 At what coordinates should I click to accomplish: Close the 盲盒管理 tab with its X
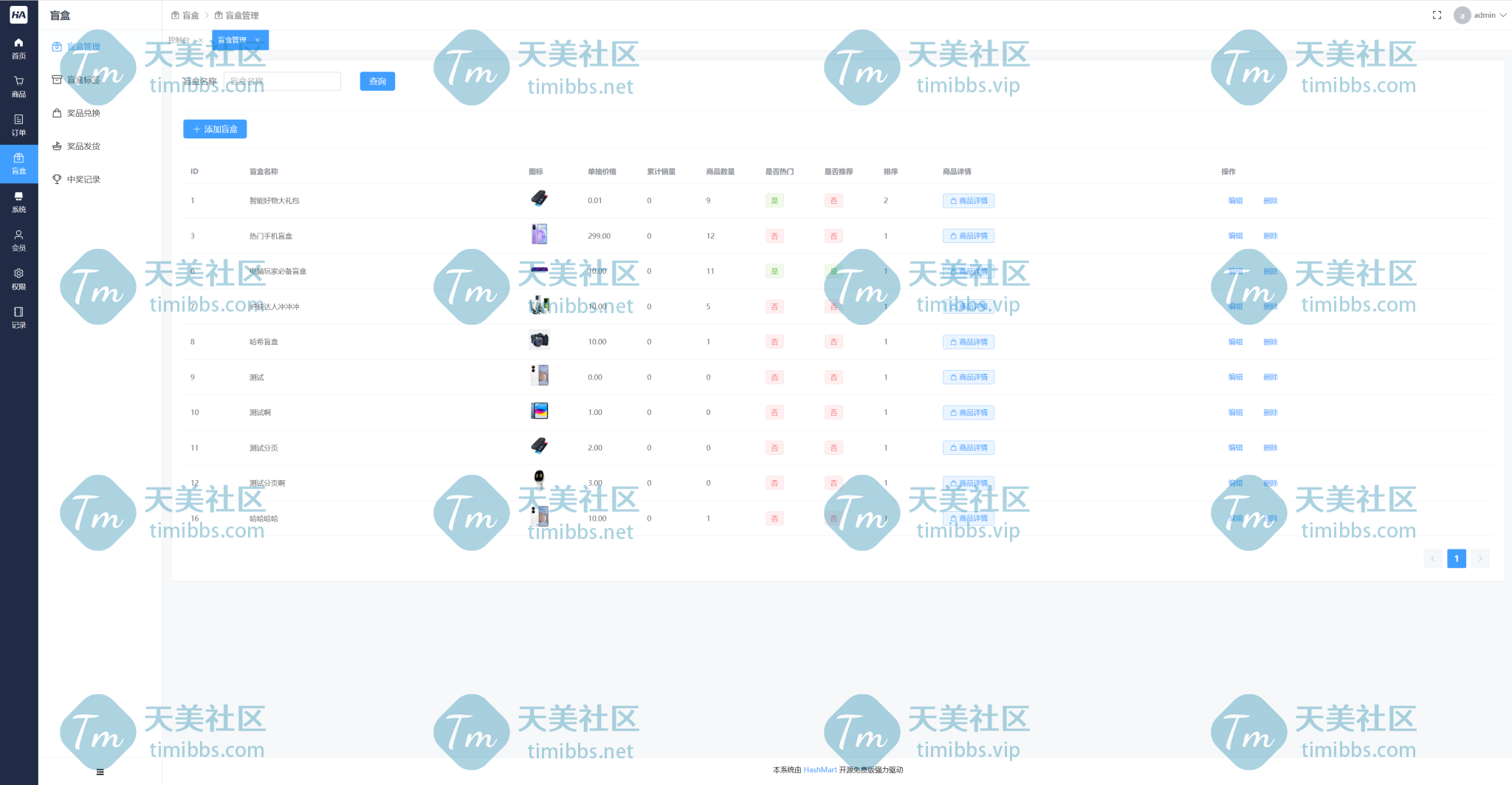(258, 40)
